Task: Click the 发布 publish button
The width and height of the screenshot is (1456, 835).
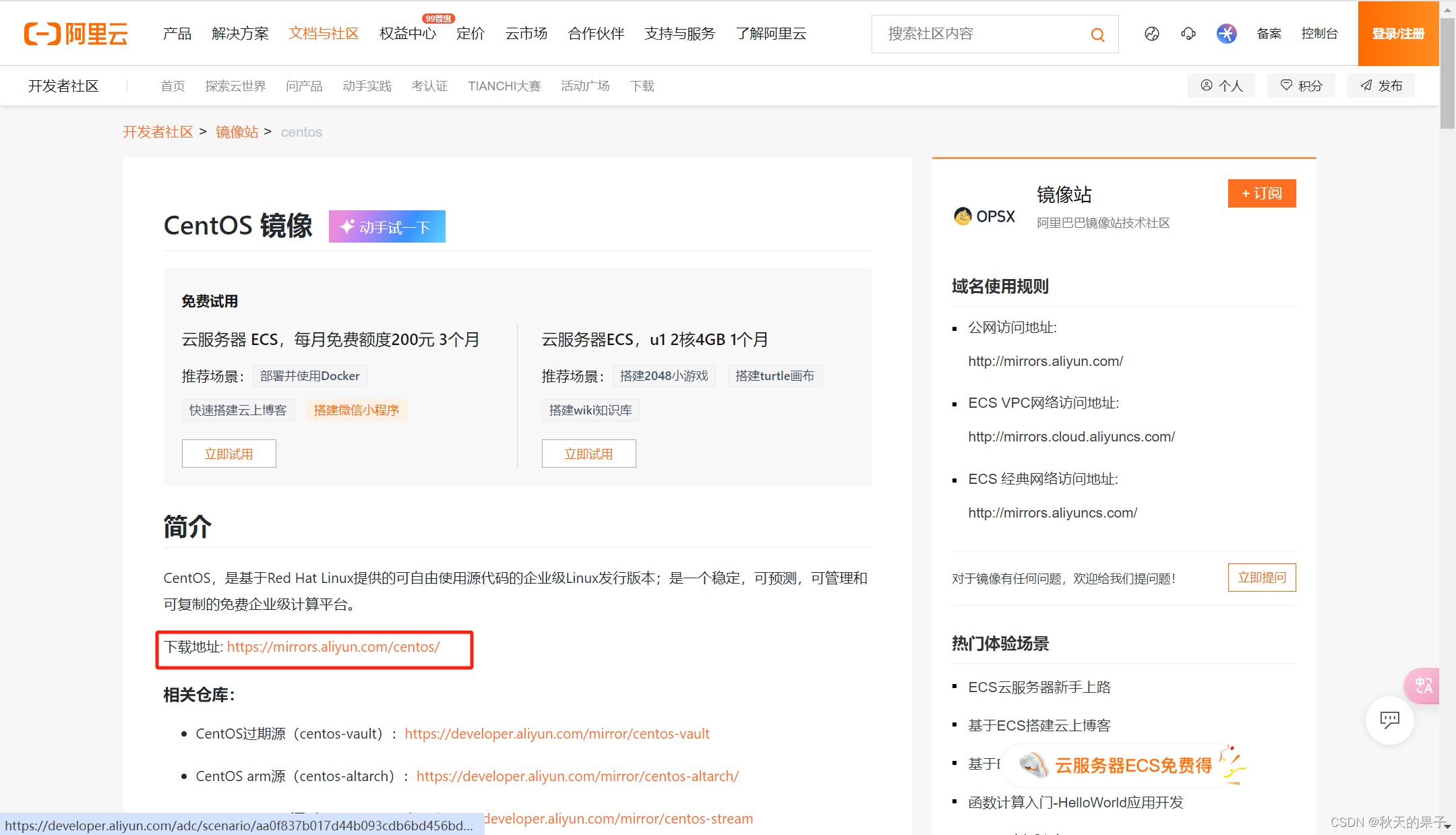Action: pos(1381,86)
